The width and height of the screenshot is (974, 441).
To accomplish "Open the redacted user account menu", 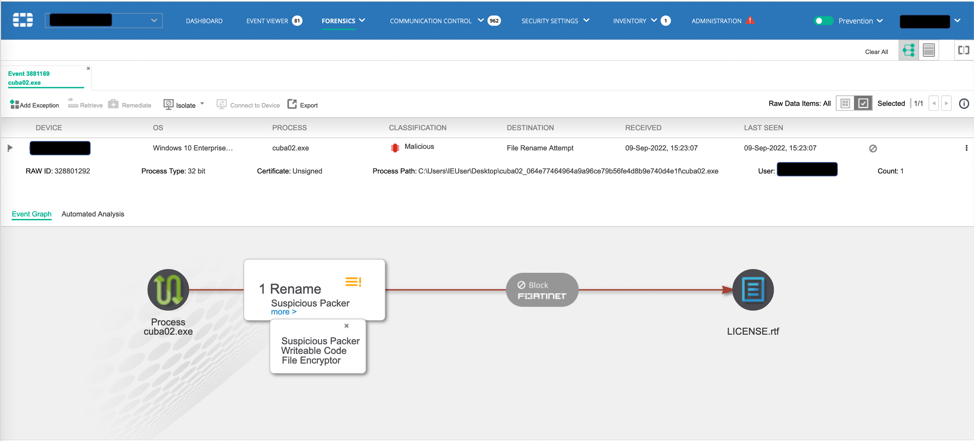I will click(933, 22).
